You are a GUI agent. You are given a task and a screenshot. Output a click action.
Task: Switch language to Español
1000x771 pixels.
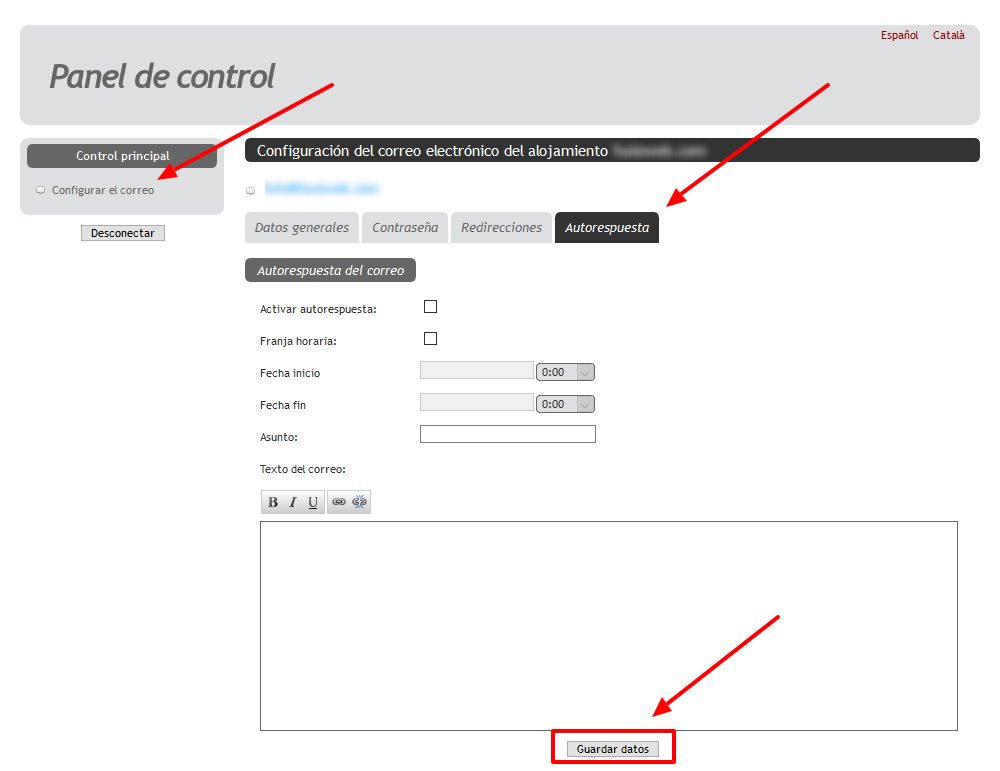(x=899, y=35)
